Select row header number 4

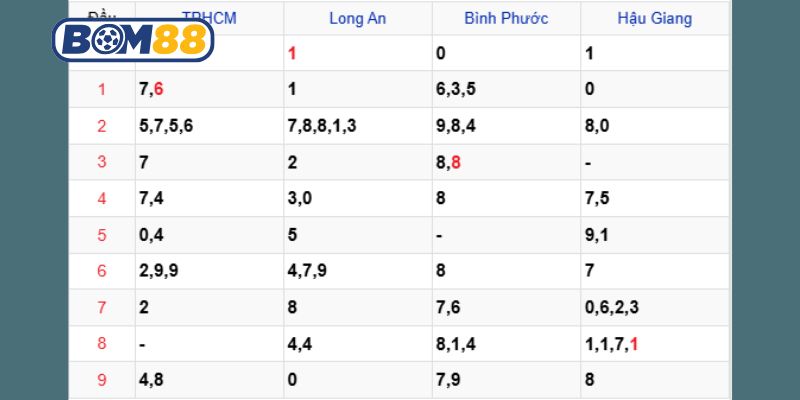101,199
